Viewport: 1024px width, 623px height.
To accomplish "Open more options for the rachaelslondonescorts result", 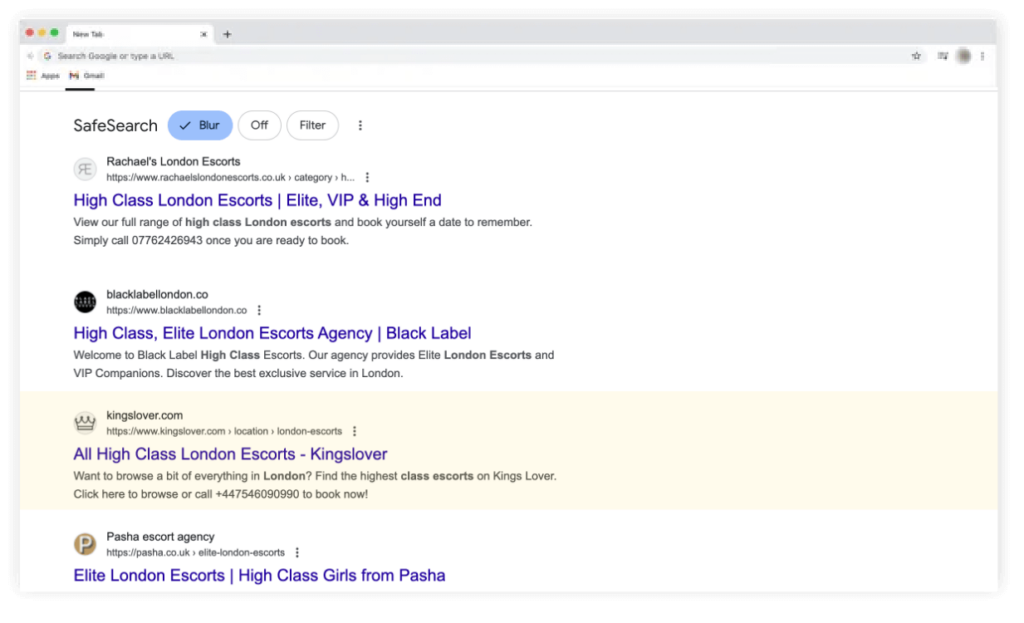I will coord(367,178).
